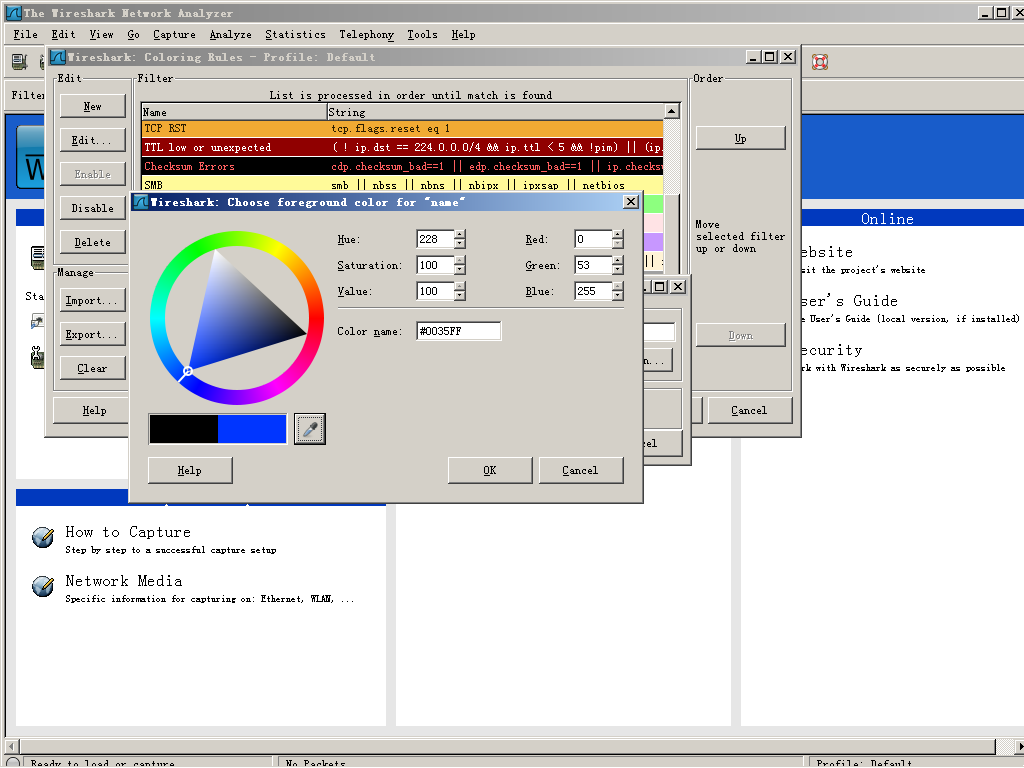Click the Saturation number field
The height and width of the screenshot is (768, 1024).
click(x=436, y=265)
